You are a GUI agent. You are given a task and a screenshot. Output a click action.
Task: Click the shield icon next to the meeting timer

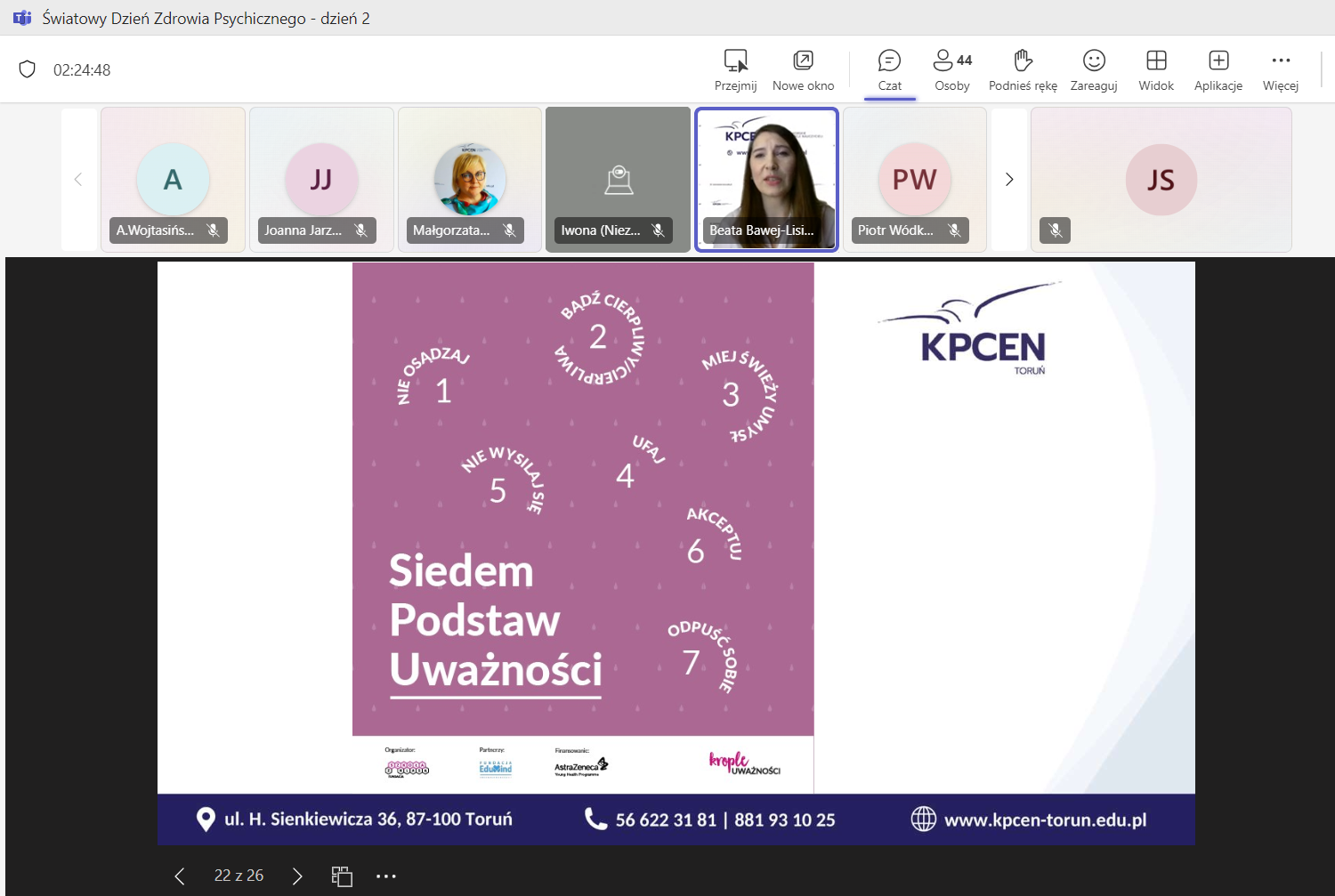tap(28, 69)
